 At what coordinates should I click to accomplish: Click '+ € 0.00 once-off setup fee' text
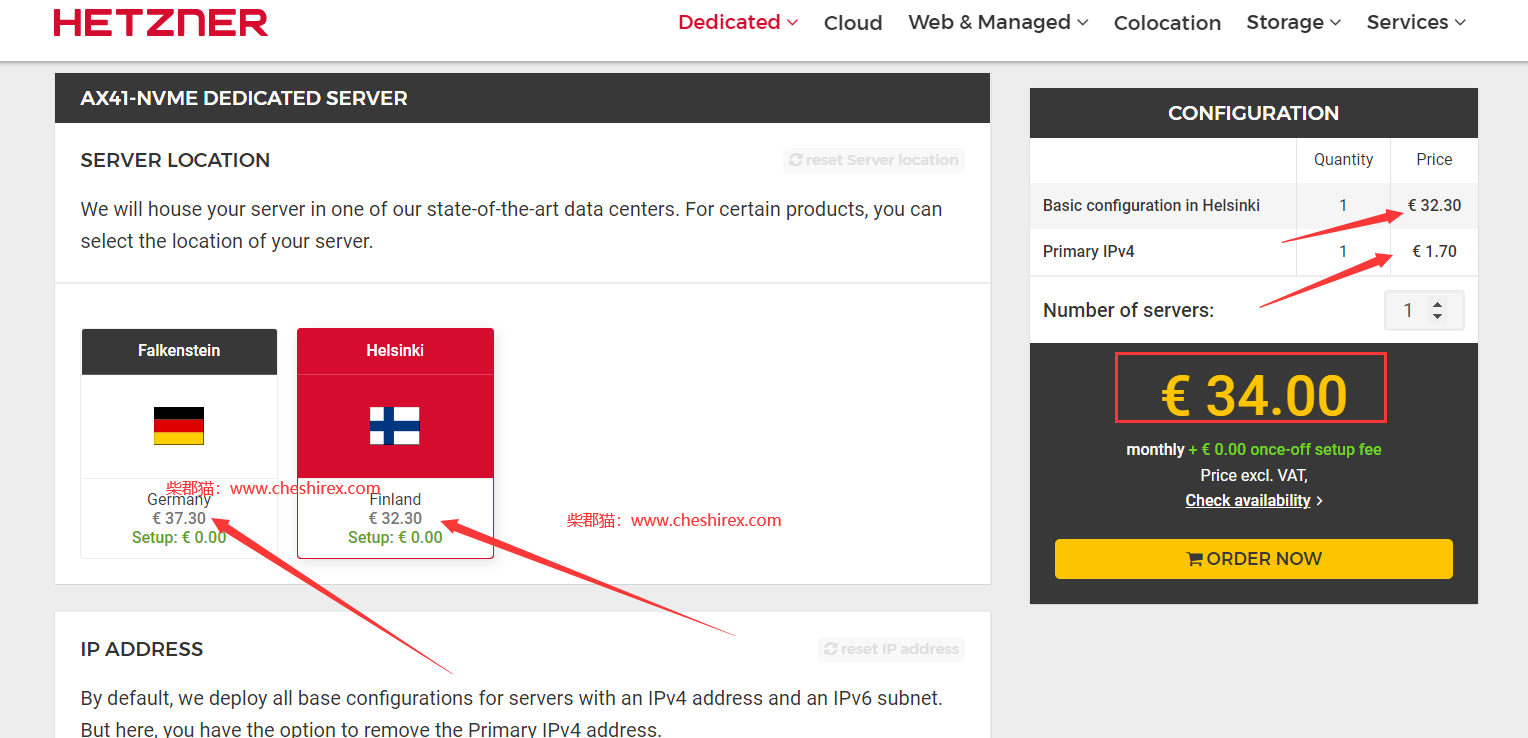pyautogui.click(x=1285, y=449)
